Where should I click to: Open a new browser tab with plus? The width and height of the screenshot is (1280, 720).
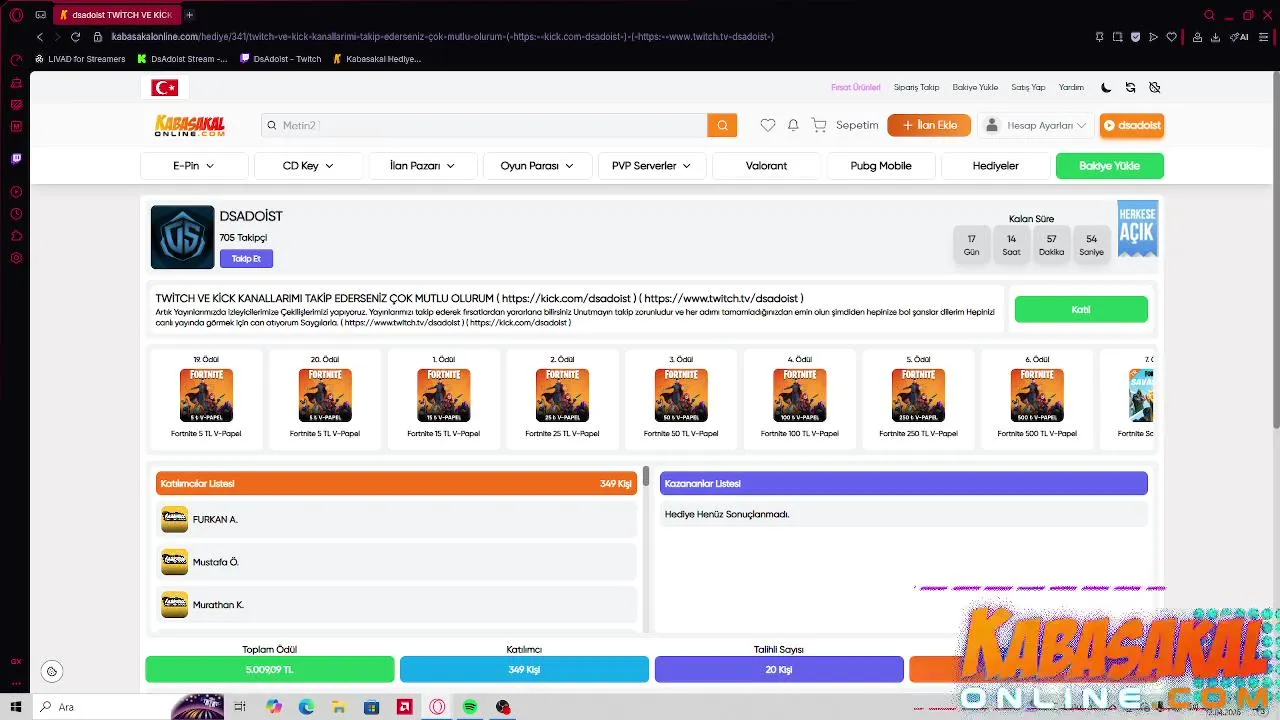point(189,15)
